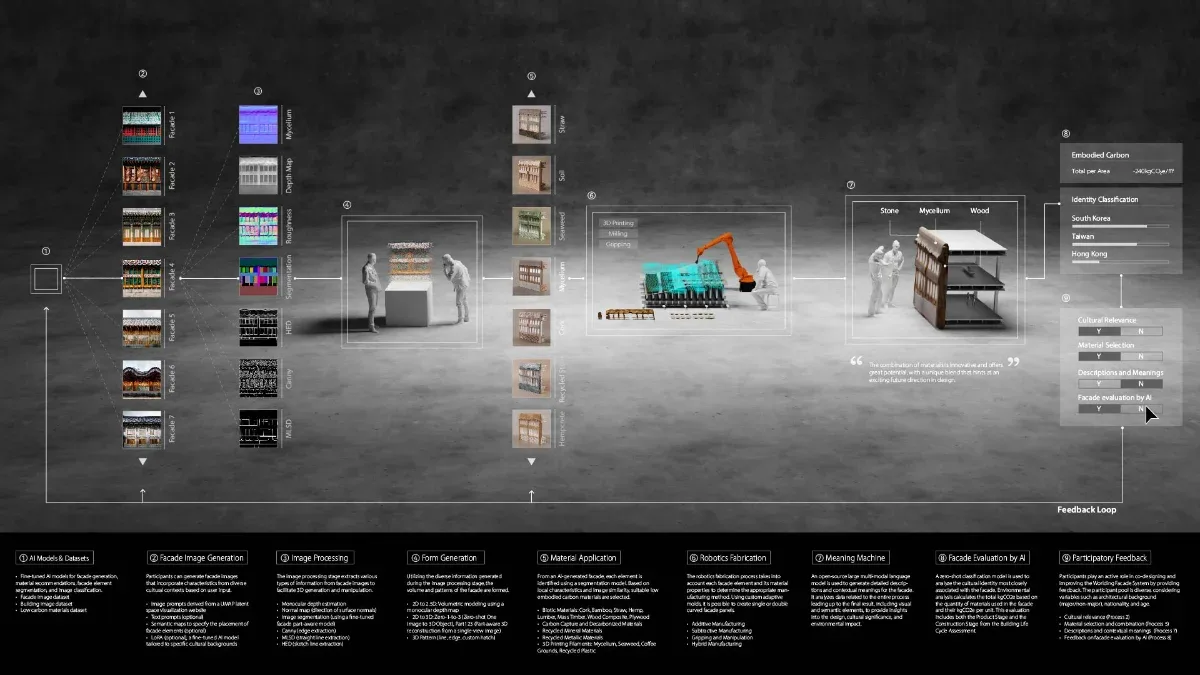This screenshot has width=1200, height=675.
Task: Click the Wood material label
Action: (979, 211)
